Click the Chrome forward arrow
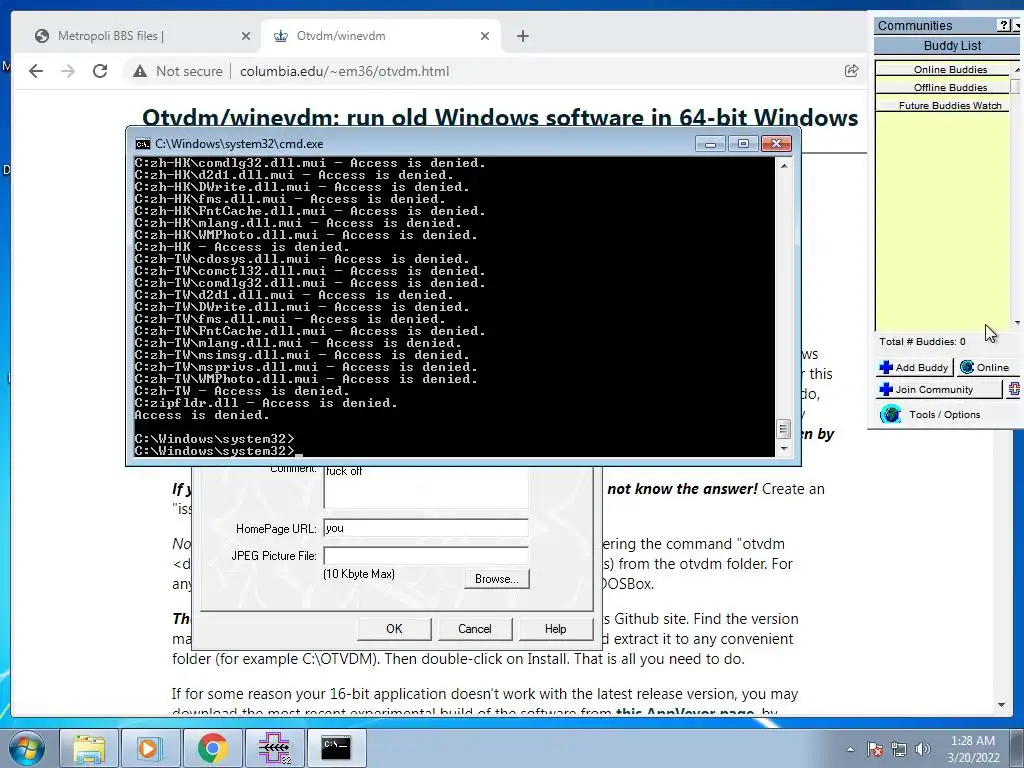The height and width of the screenshot is (768, 1024). pyautogui.click(x=68, y=71)
